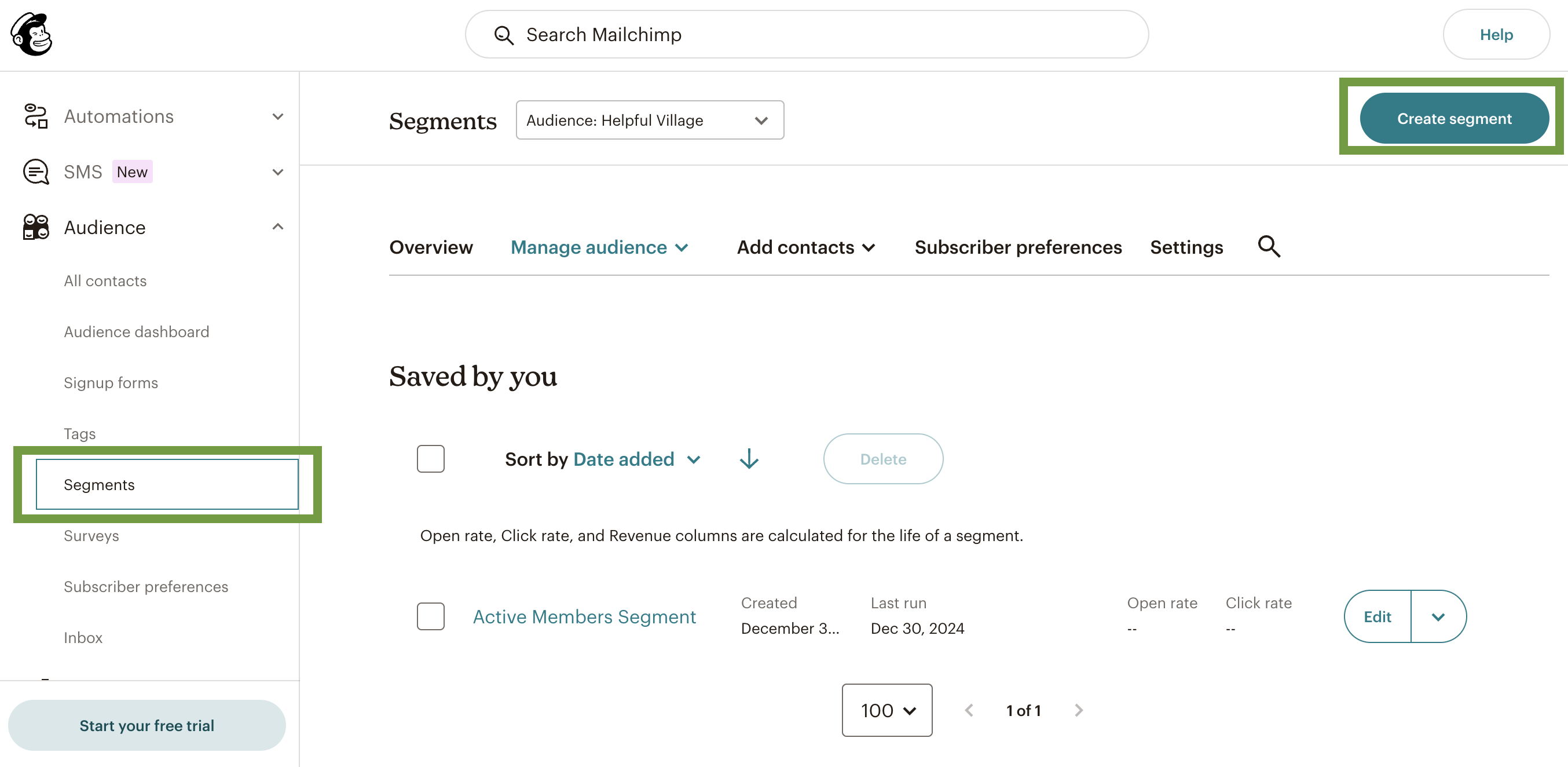Open Audience dashboard in the sidebar

pos(136,332)
